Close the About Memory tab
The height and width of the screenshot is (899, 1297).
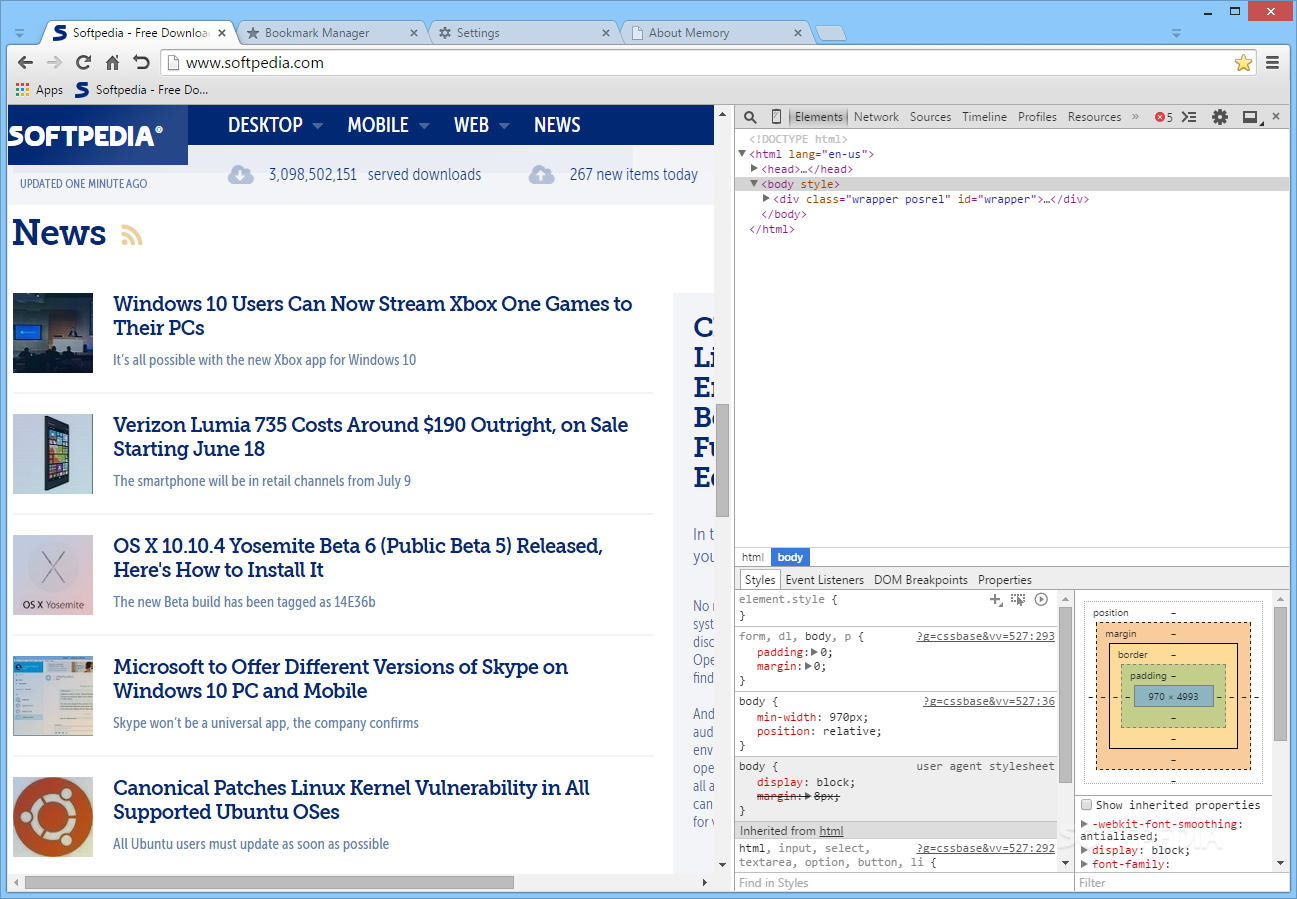click(x=798, y=33)
